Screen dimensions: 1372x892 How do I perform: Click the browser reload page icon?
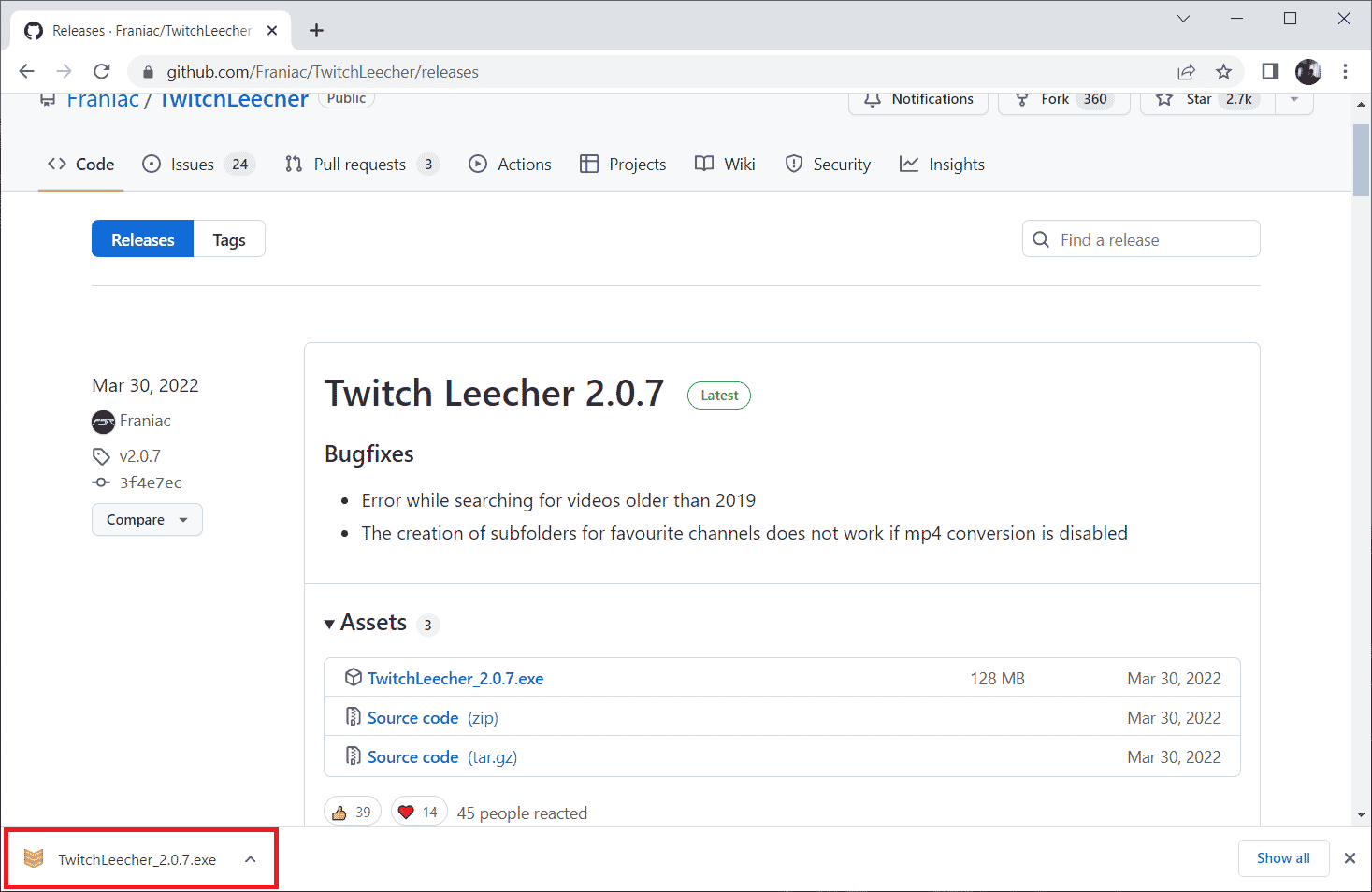pyautogui.click(x=102, y=72)
